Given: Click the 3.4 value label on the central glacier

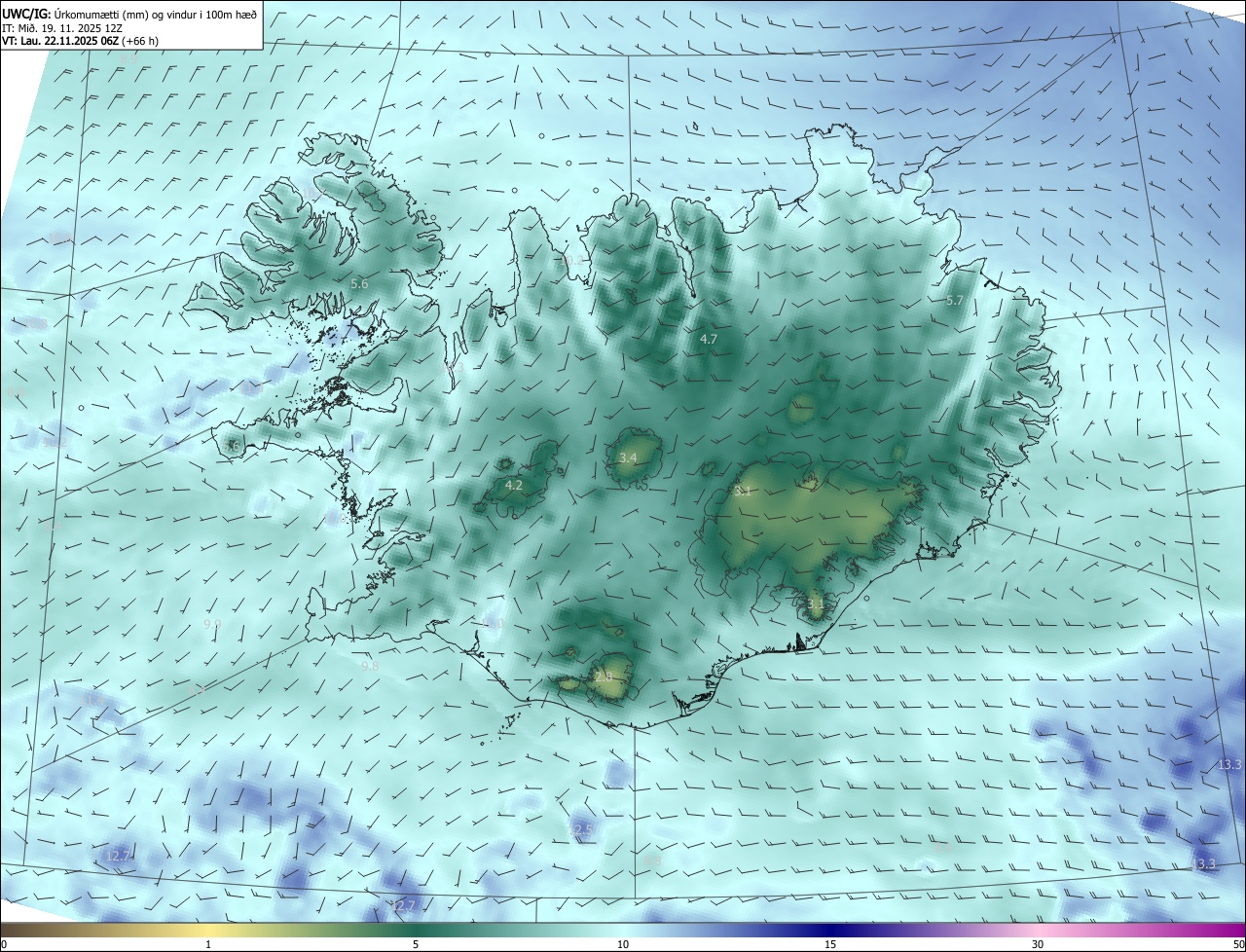Looking at the screenshot, I should tap(628, 458).
